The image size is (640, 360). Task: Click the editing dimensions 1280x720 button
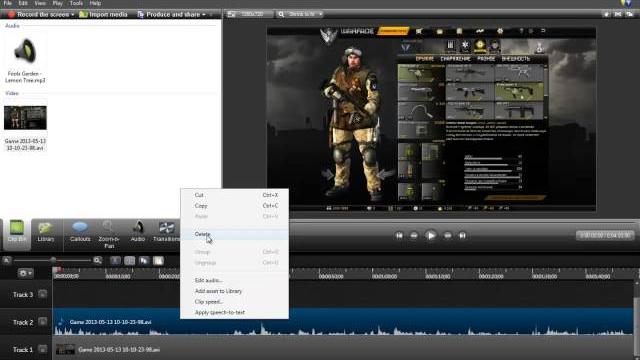coord(249,14)
